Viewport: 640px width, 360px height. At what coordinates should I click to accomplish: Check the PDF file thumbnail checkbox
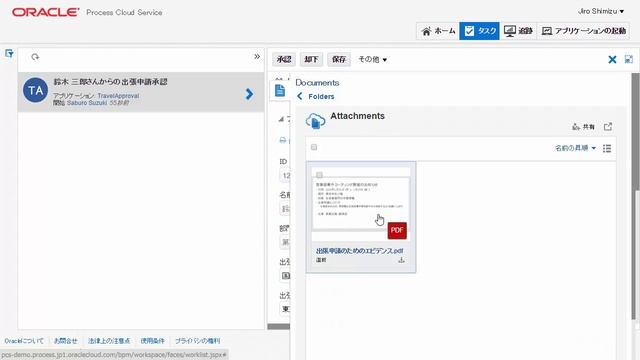319,175
